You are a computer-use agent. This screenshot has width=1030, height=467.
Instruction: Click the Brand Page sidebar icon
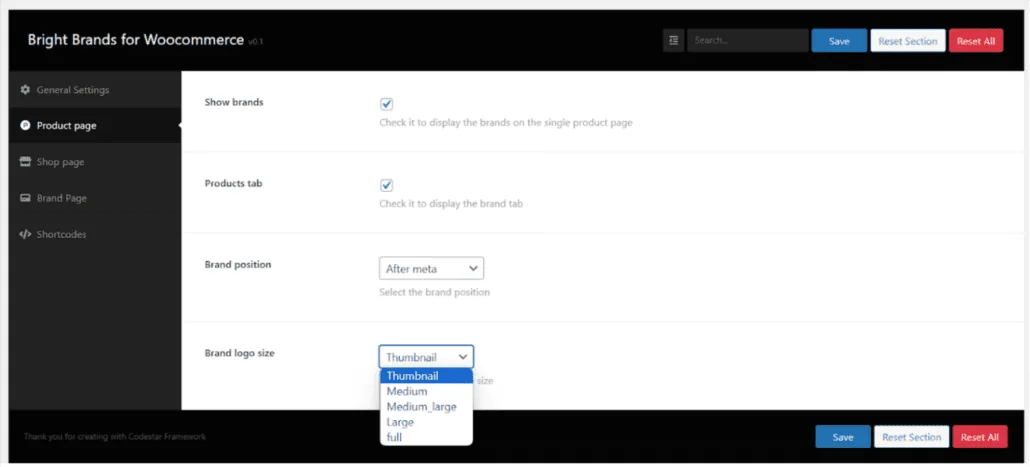[x=25, y=198]
